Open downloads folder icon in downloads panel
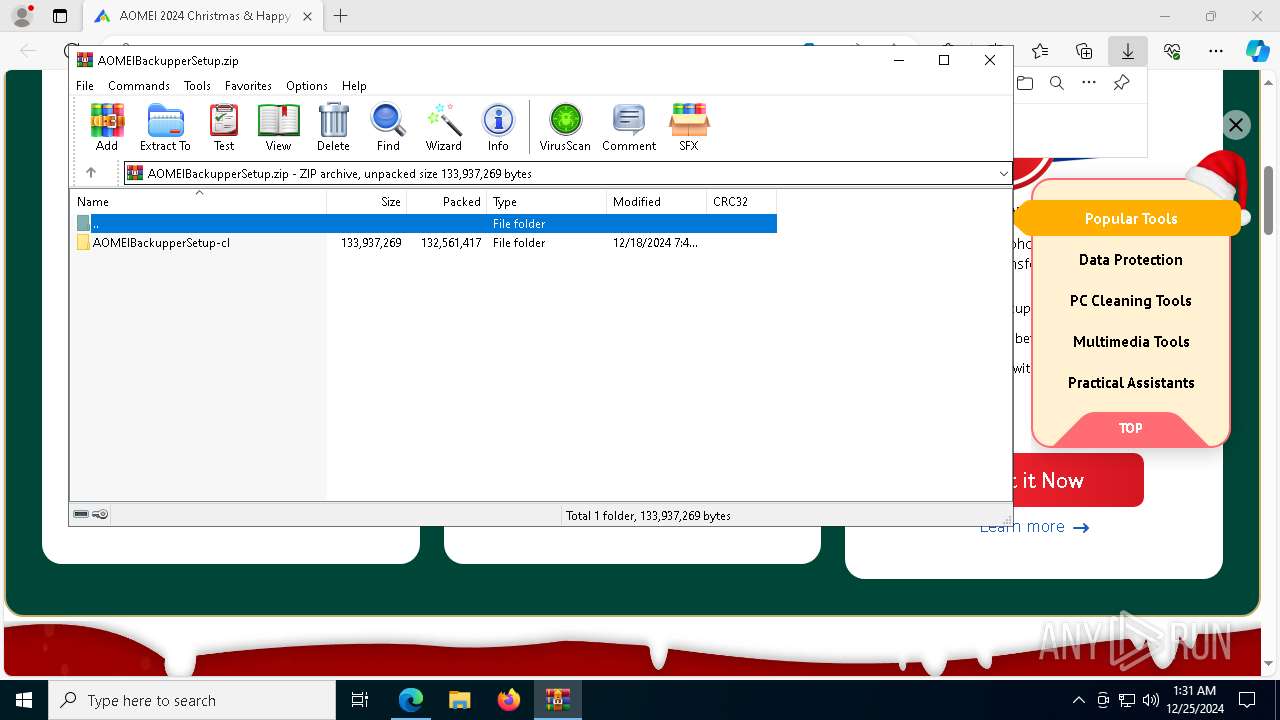This screenshot has height=720, width=1280. point(1025,83)
